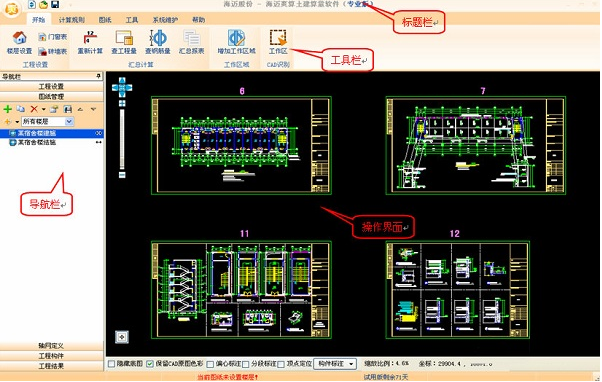
Task: Click green plus add-drawing icon in navigation panel
Action: 7,109
